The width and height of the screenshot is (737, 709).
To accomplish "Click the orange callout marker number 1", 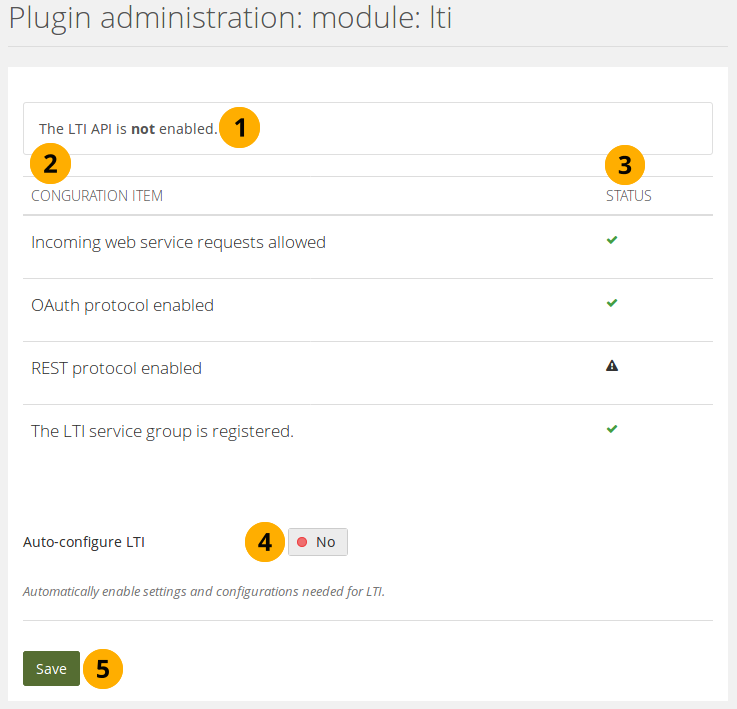I will (x=239, y=128).
